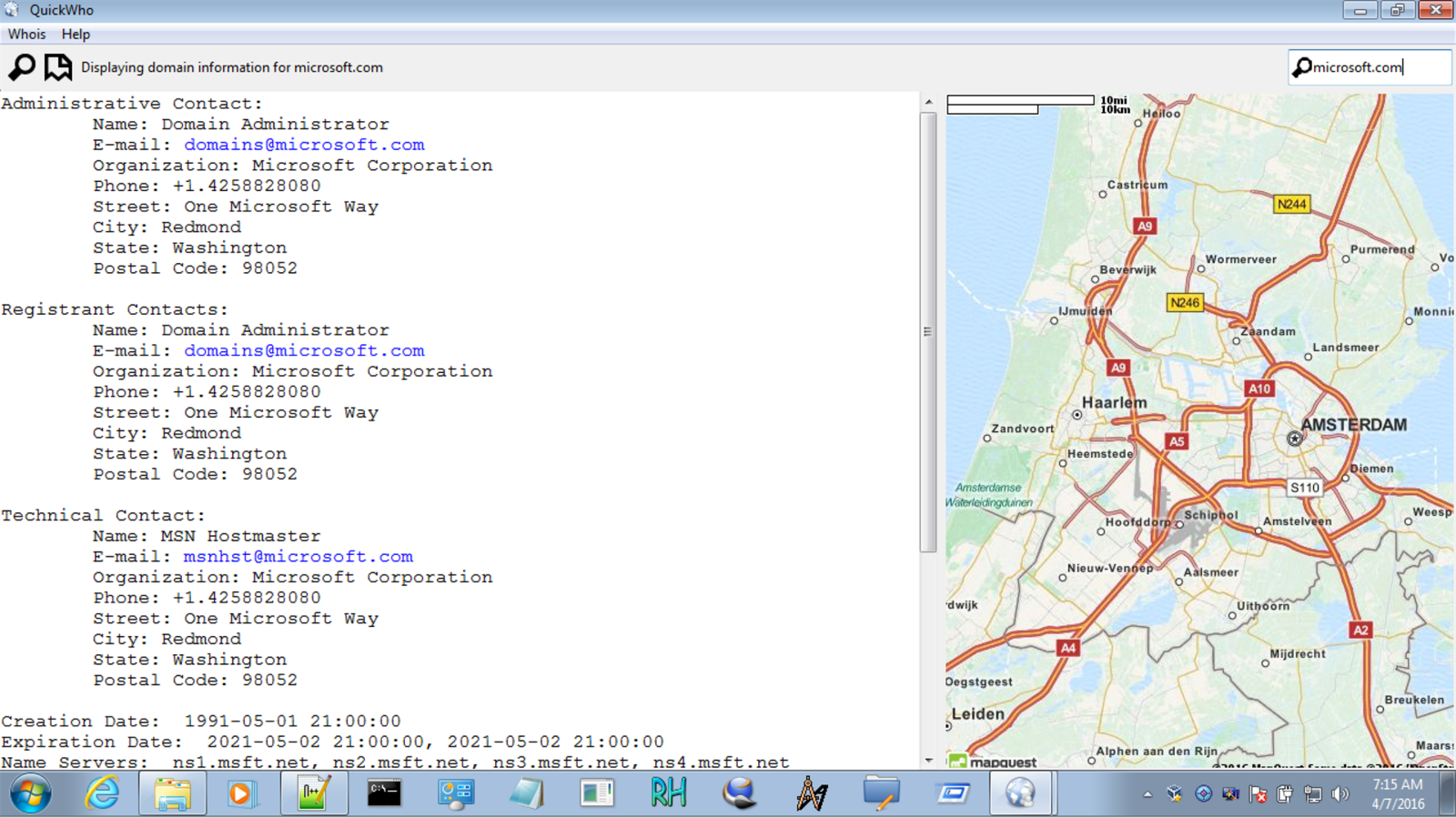Open the folder-with-pencil taskbar app
Screen dimensions: 1456x818
click(x=881, y=793)
